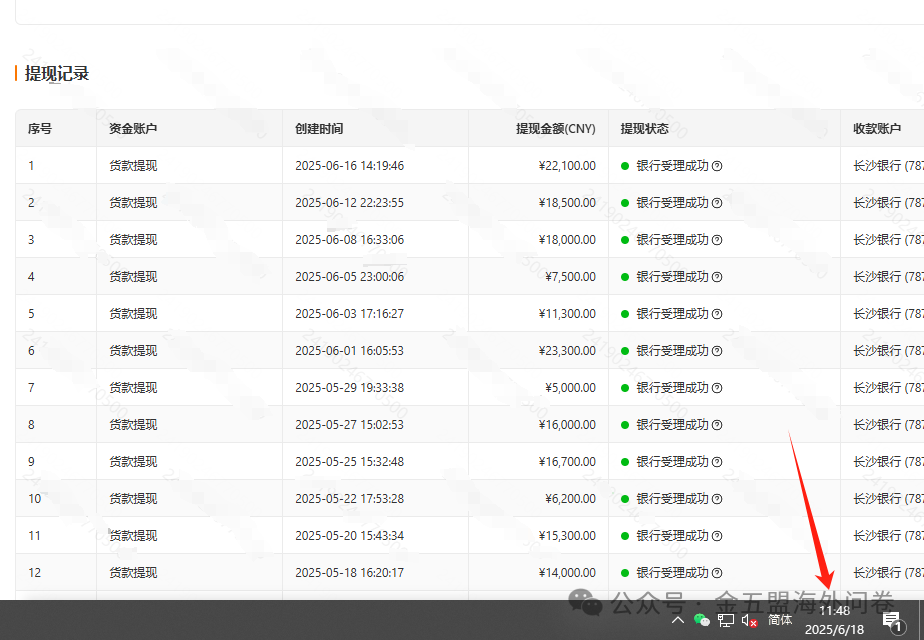Viewport: 924px width, 640px height.
Task: Select the timestamp 2025-06-12 22:23:55
Action: [x=349, y=203]
